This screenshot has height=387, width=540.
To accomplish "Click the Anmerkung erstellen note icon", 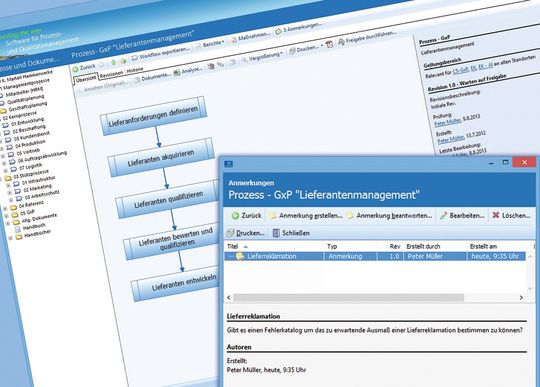I will pyautogui.click(x=273, y=216).
